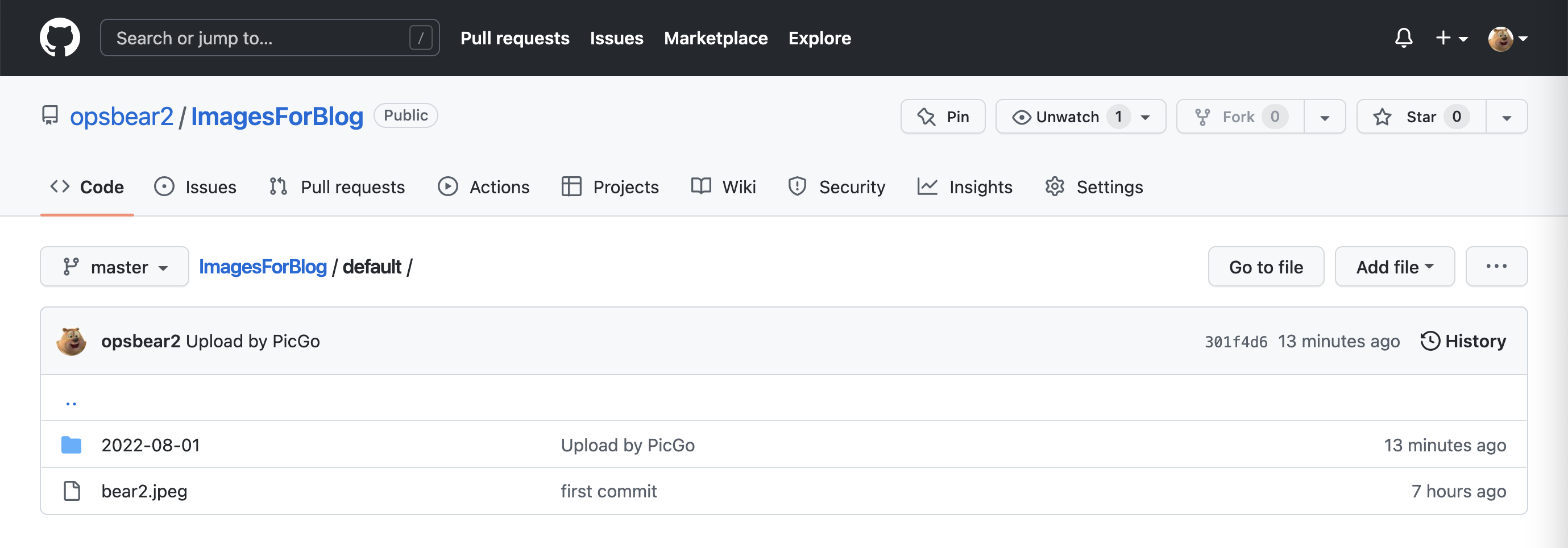The image size is (1568, 548).
Task: Focus the Search or jump to field
Action: 269,38
